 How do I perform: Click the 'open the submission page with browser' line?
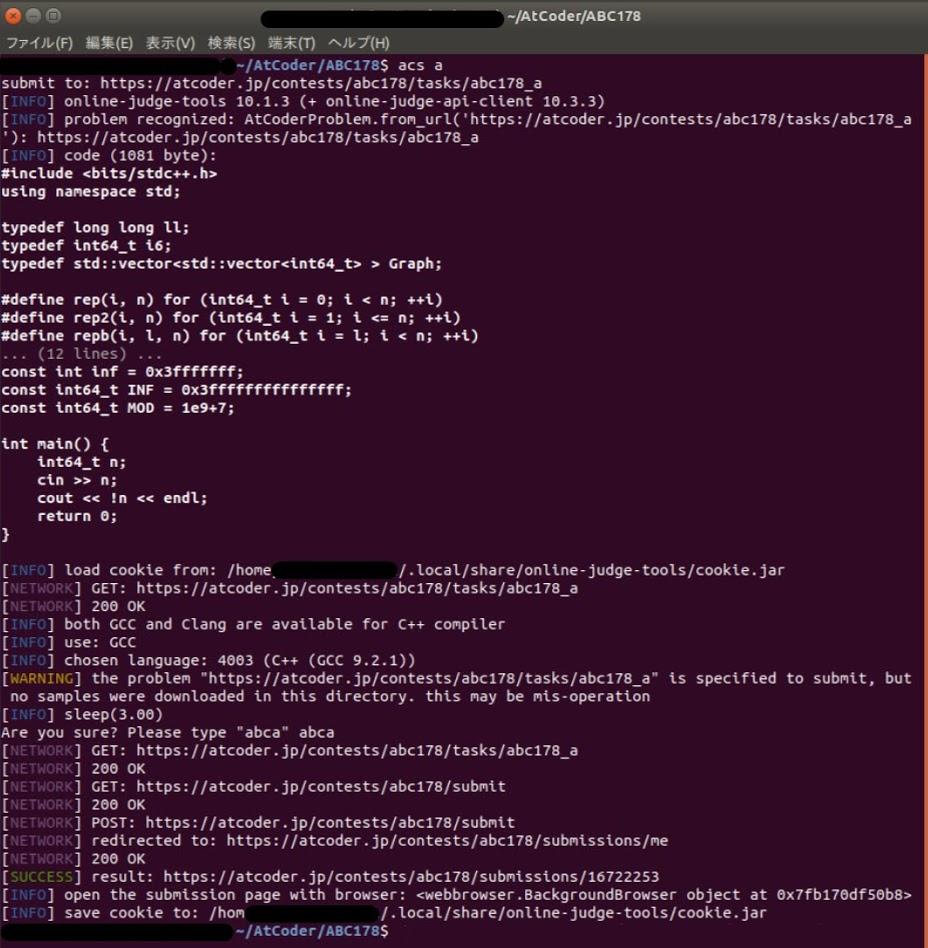[x=456, y=895]
